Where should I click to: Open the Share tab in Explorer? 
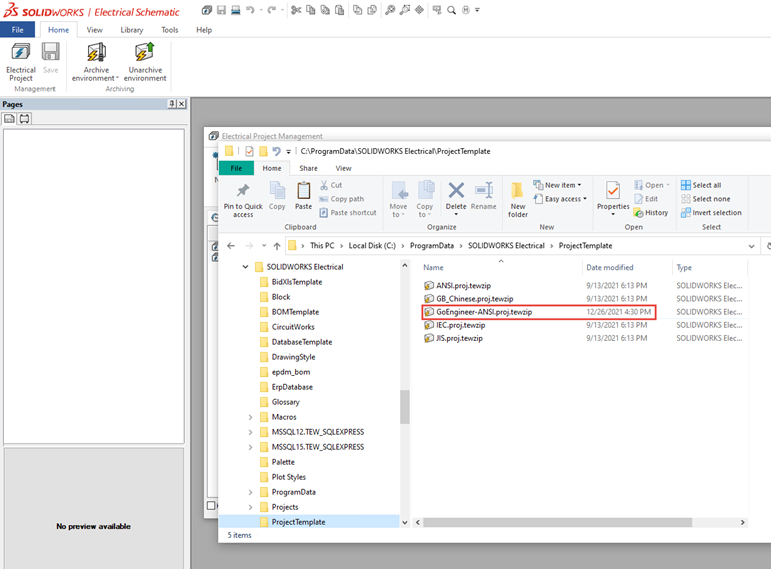tap(308, 168)
